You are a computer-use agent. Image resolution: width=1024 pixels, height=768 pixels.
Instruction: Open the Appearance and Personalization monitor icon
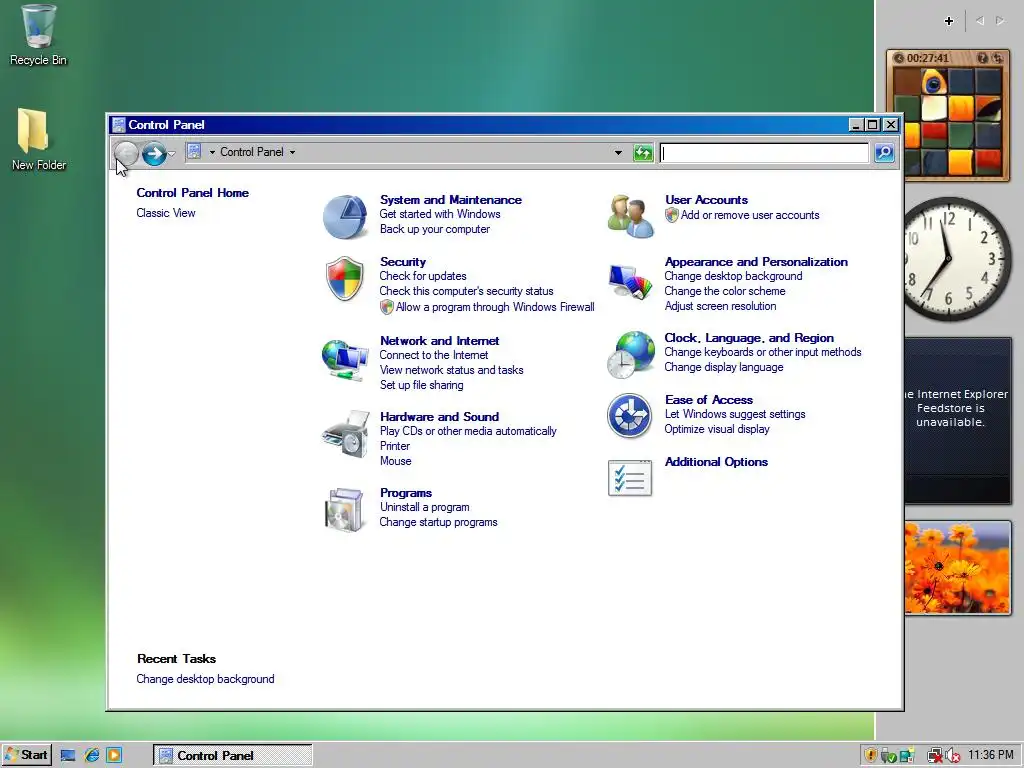pos(630,281)
